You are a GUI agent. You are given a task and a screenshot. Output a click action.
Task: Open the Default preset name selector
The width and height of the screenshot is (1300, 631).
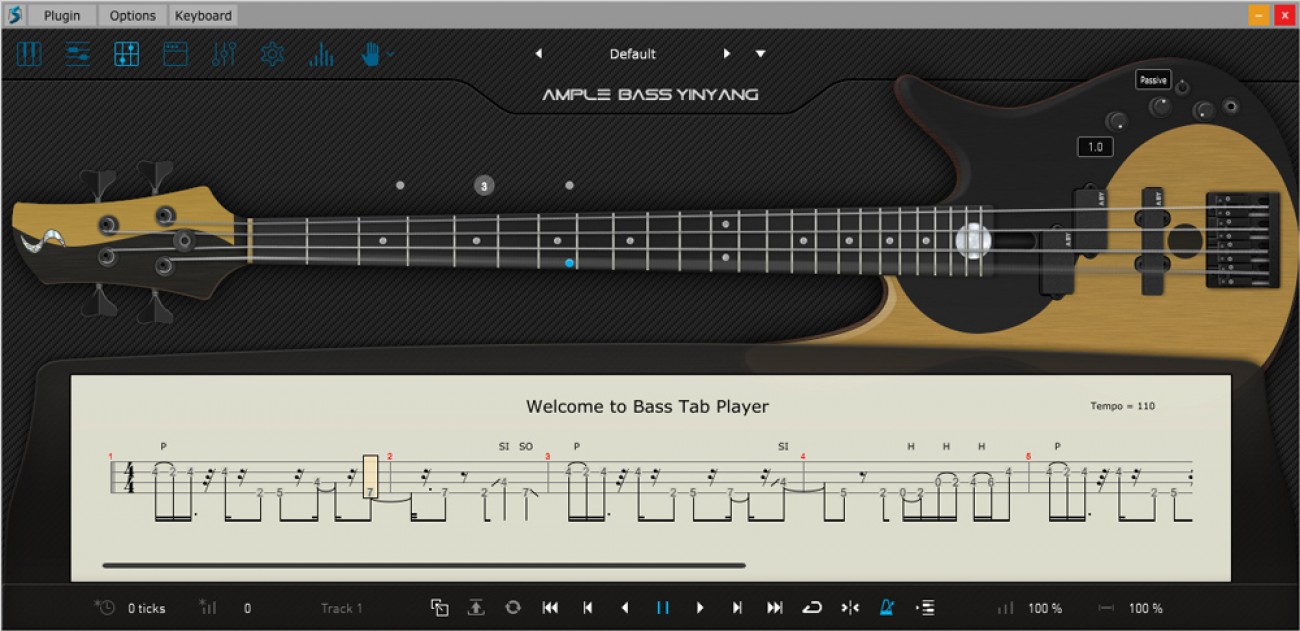633,54
